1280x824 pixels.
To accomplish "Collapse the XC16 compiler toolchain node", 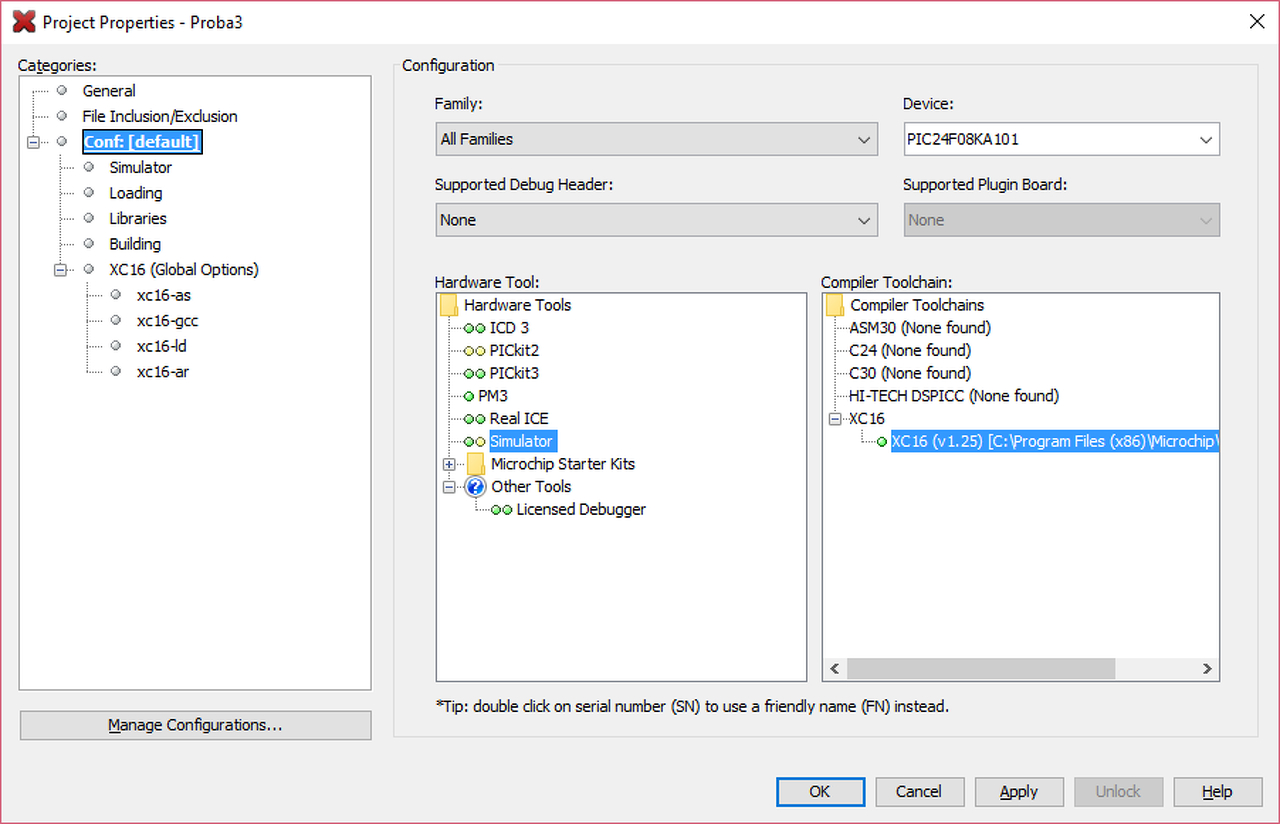I will [x=835, y=419].
